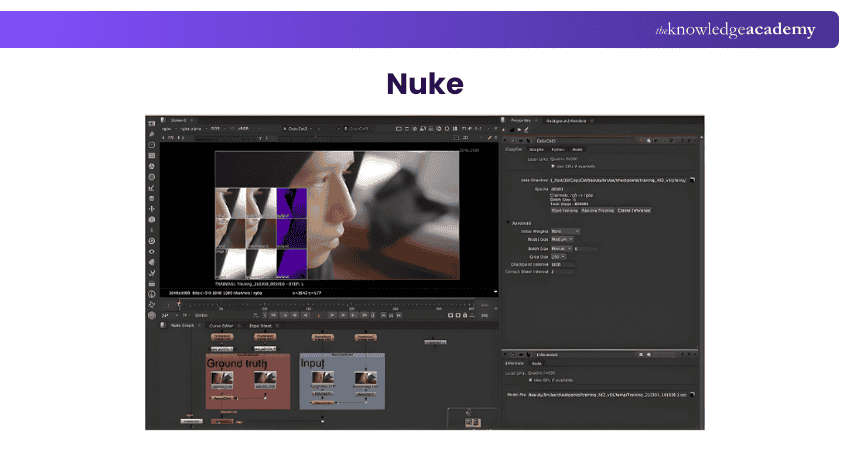The image size is (850, 450).
Task: Click the Batch Size value slider
Action: coord(586,249)
